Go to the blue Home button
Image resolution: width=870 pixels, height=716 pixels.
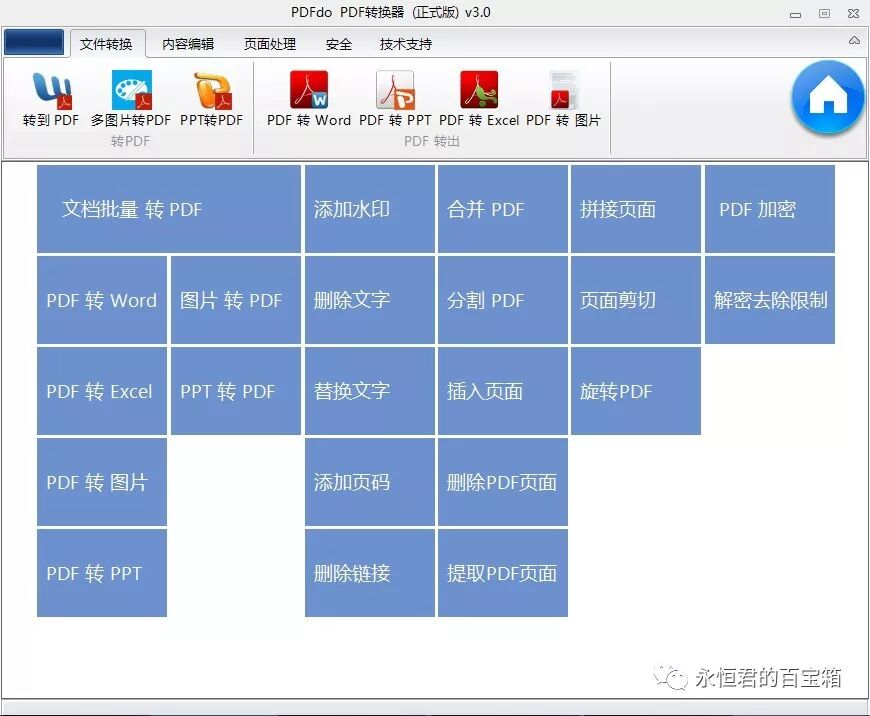click(827, 98)
